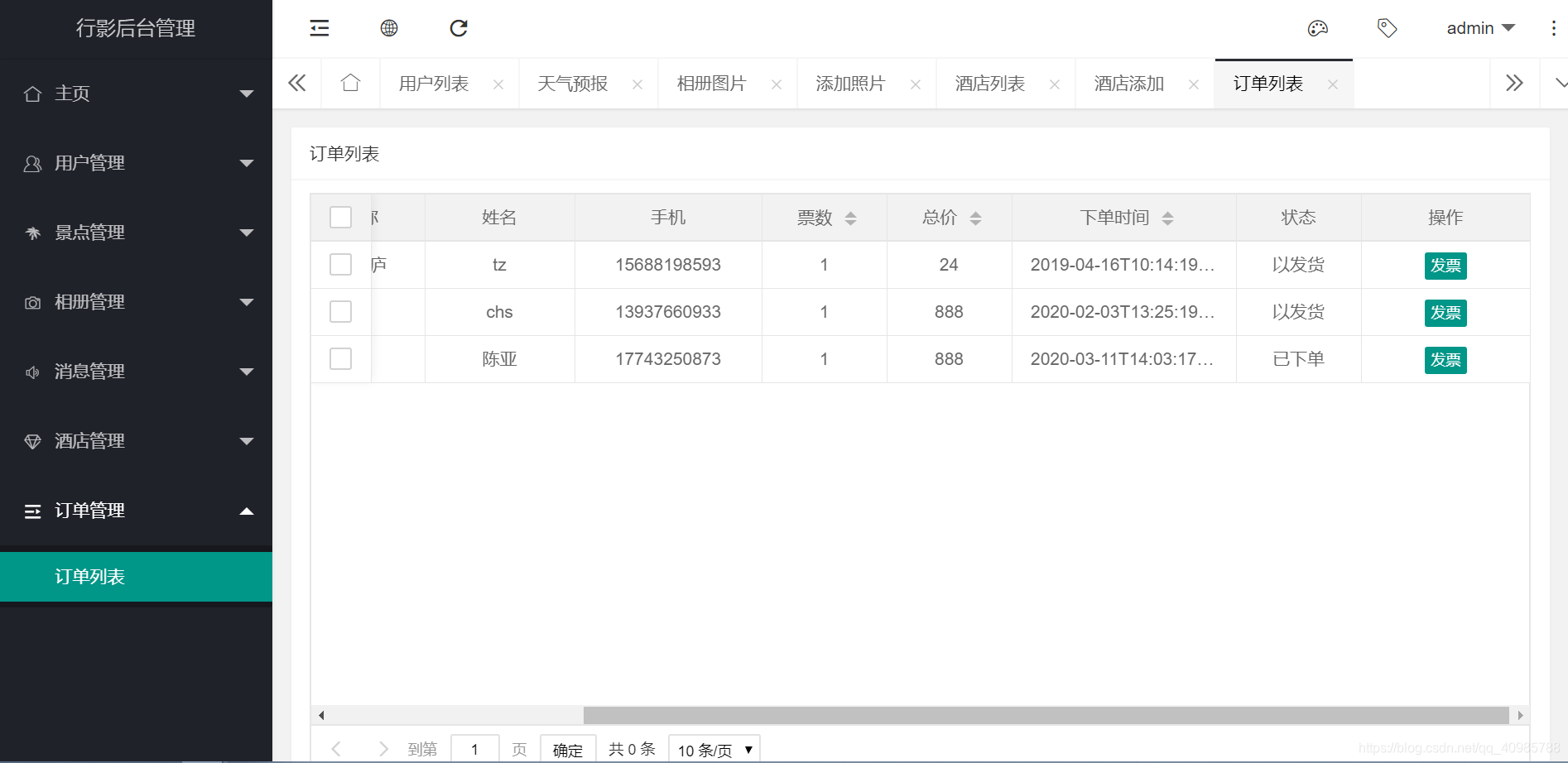Close the 天气预报 tab
Image resolution: width=1568 pixels, height=763 pixels.
coord(637,84)
